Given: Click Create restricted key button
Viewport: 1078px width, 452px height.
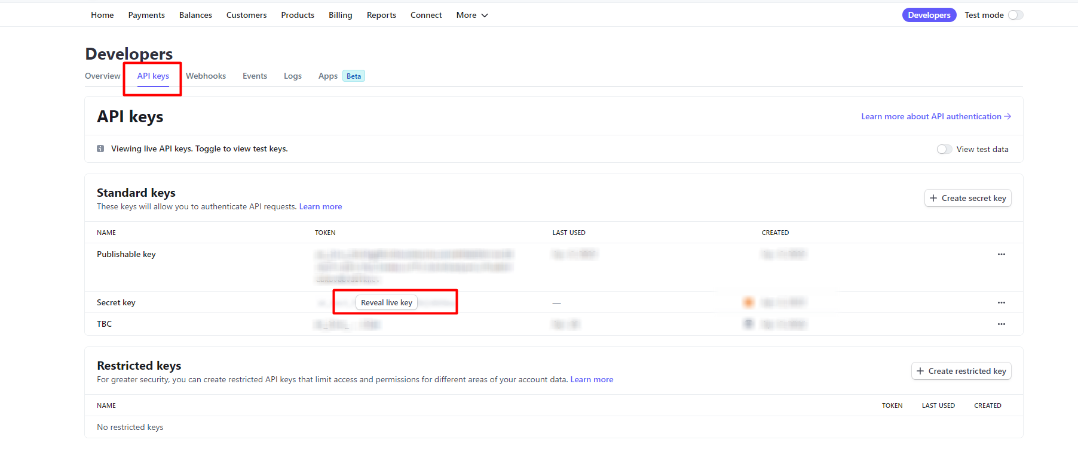Looking at the screenshot, I should [x=961, y=371].
